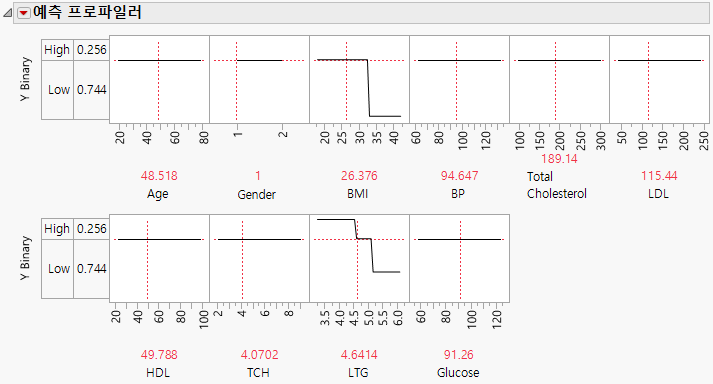Select the BP axis label
Viewport: 713px width, 384px height.
click(458, 194)
